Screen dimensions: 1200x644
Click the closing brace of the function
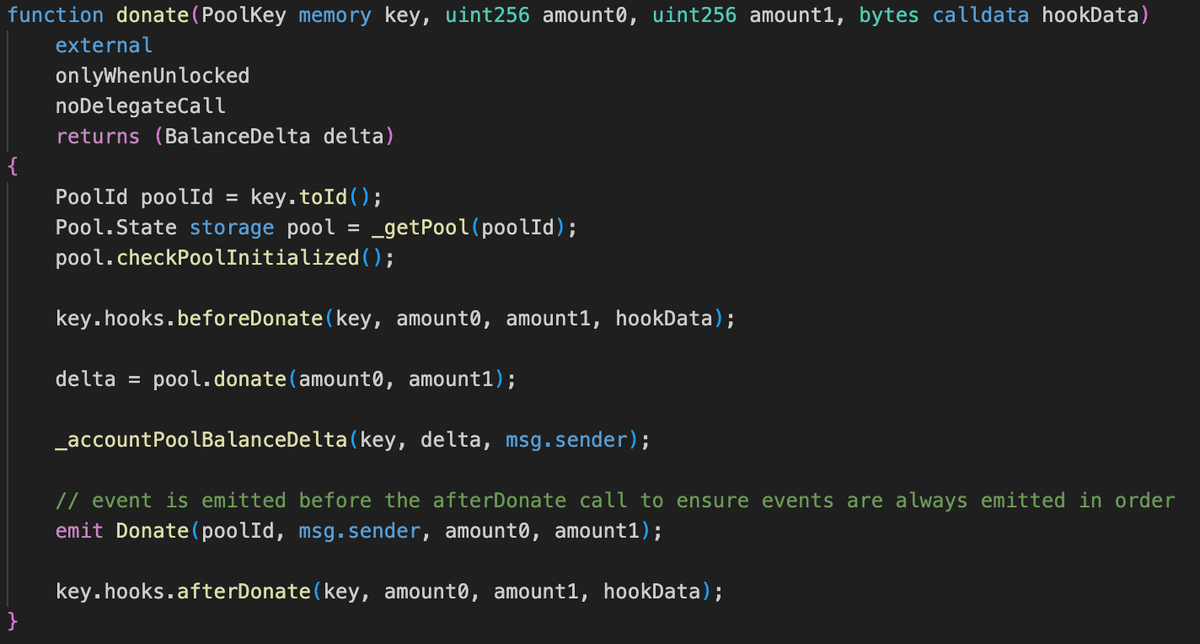point(12,622)
